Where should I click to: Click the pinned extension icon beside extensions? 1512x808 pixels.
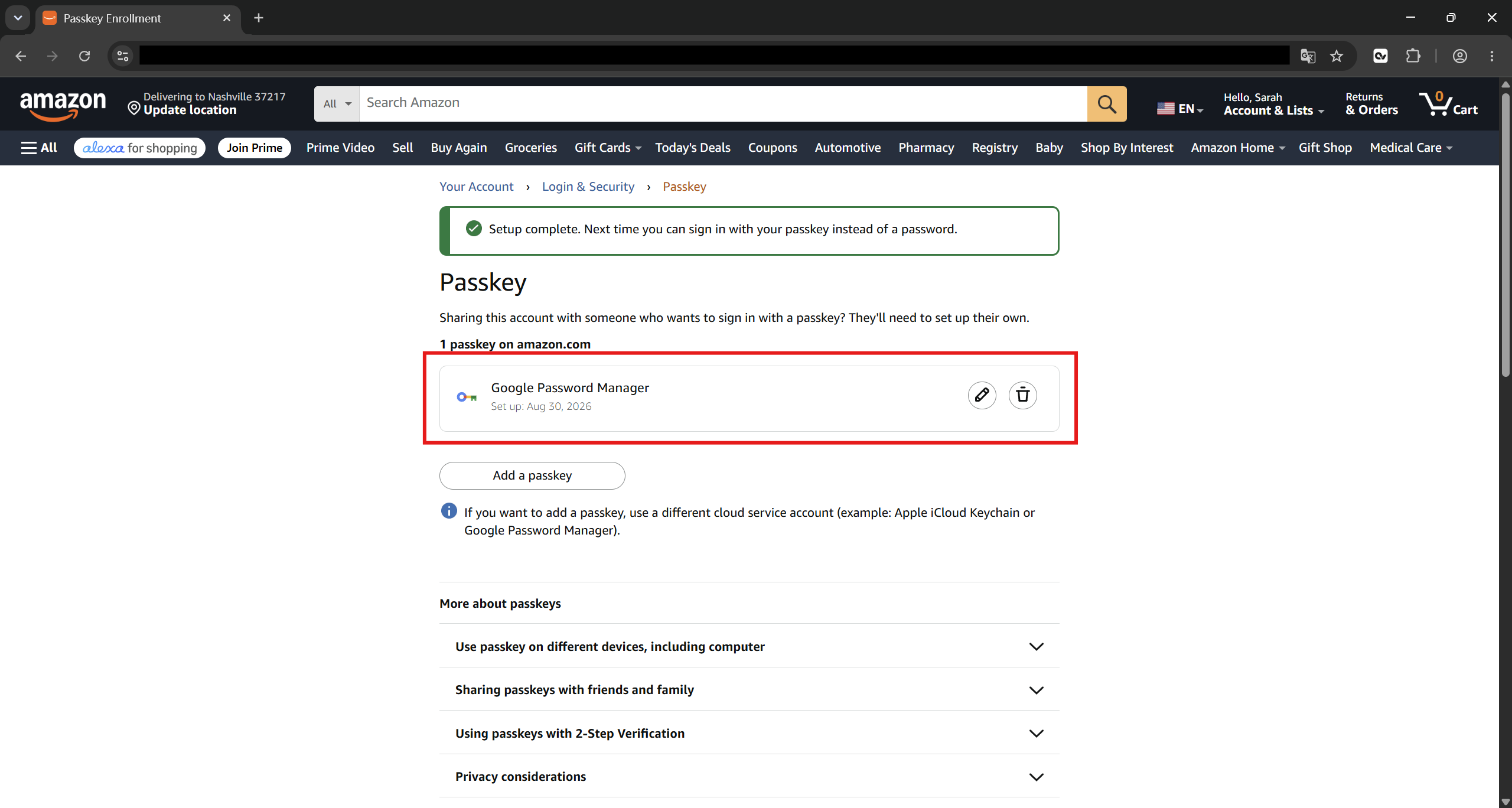coord(1380,56)
